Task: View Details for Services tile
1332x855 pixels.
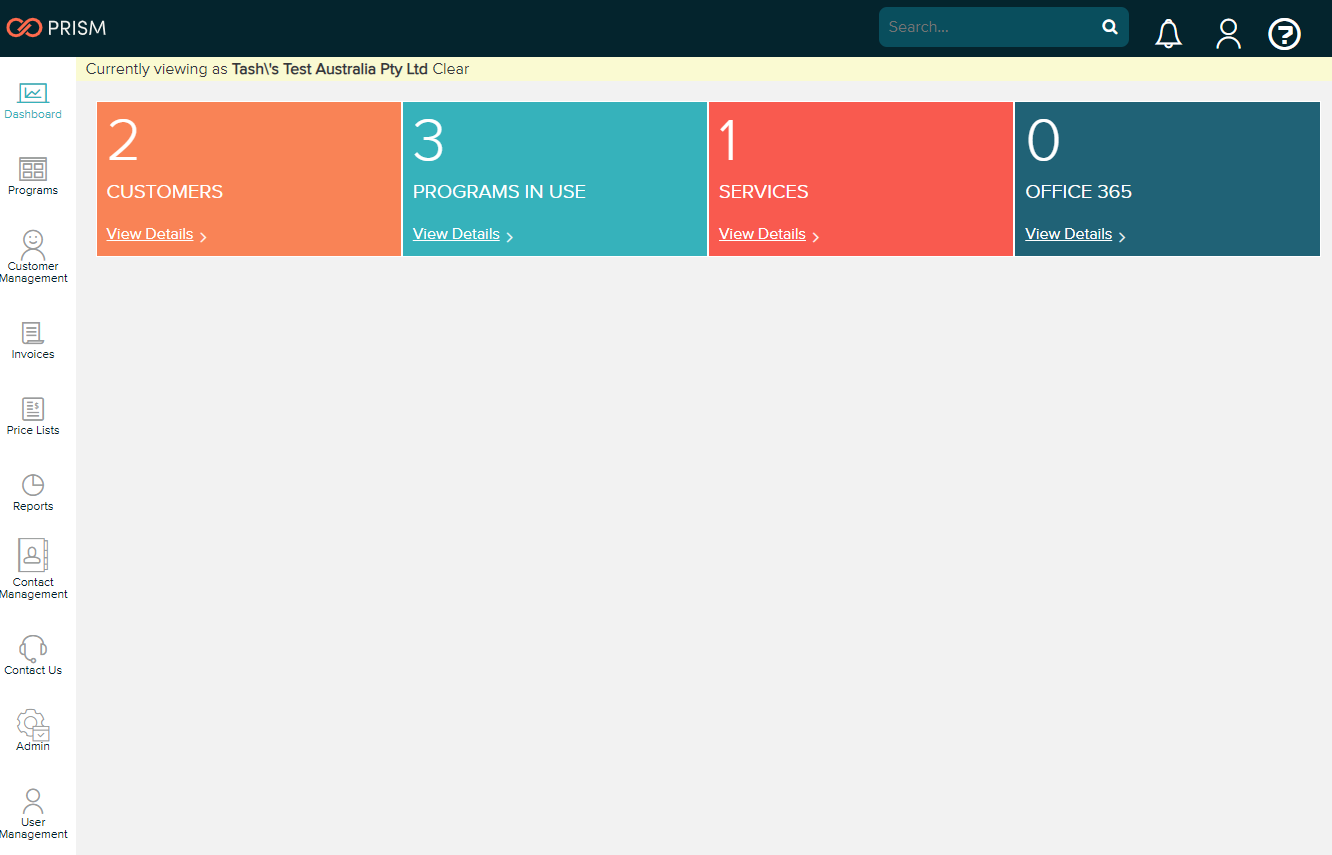Action: pyautogui.click(x=762, y=234)
